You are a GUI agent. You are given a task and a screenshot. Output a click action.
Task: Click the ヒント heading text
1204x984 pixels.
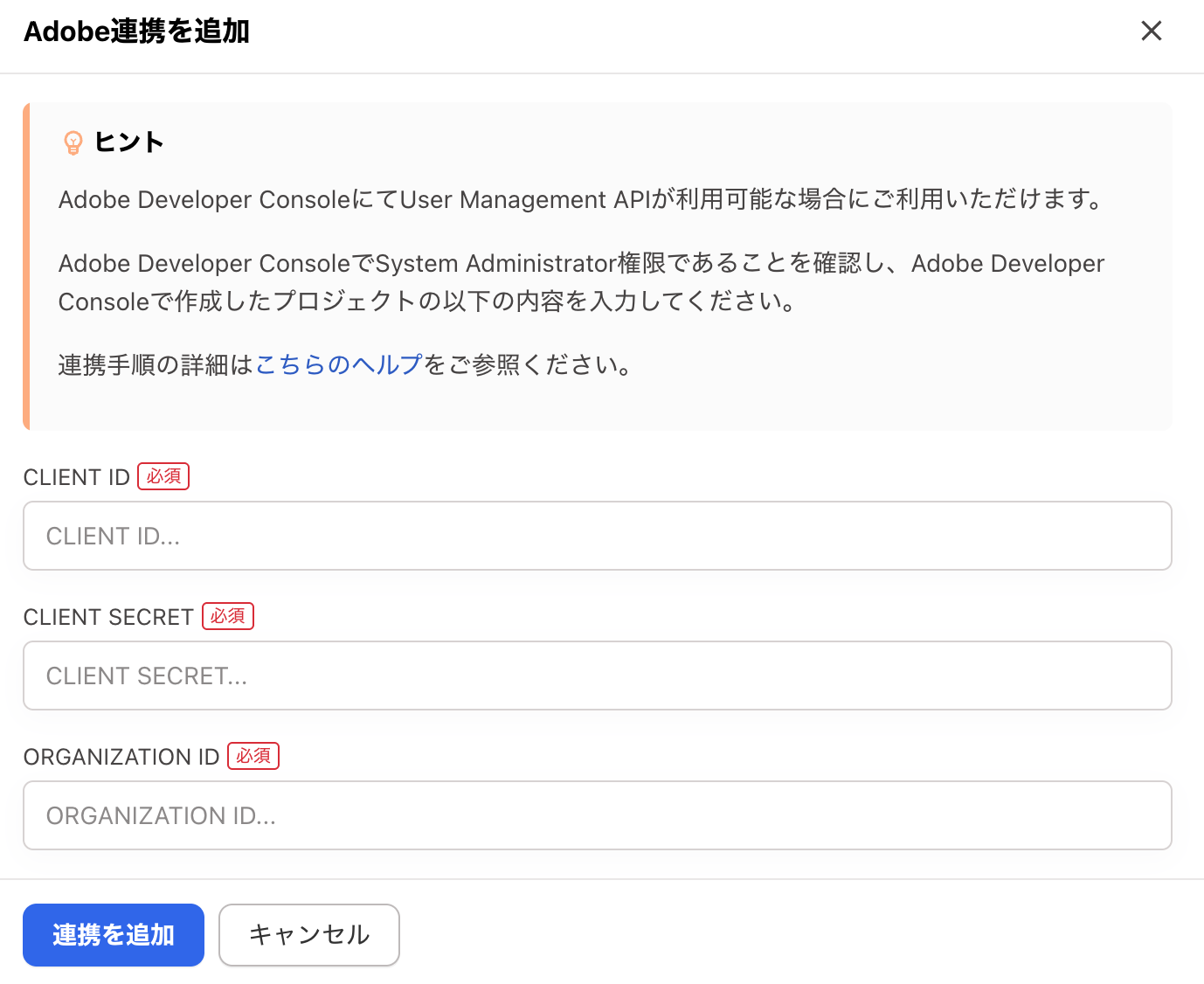(129, 142)
